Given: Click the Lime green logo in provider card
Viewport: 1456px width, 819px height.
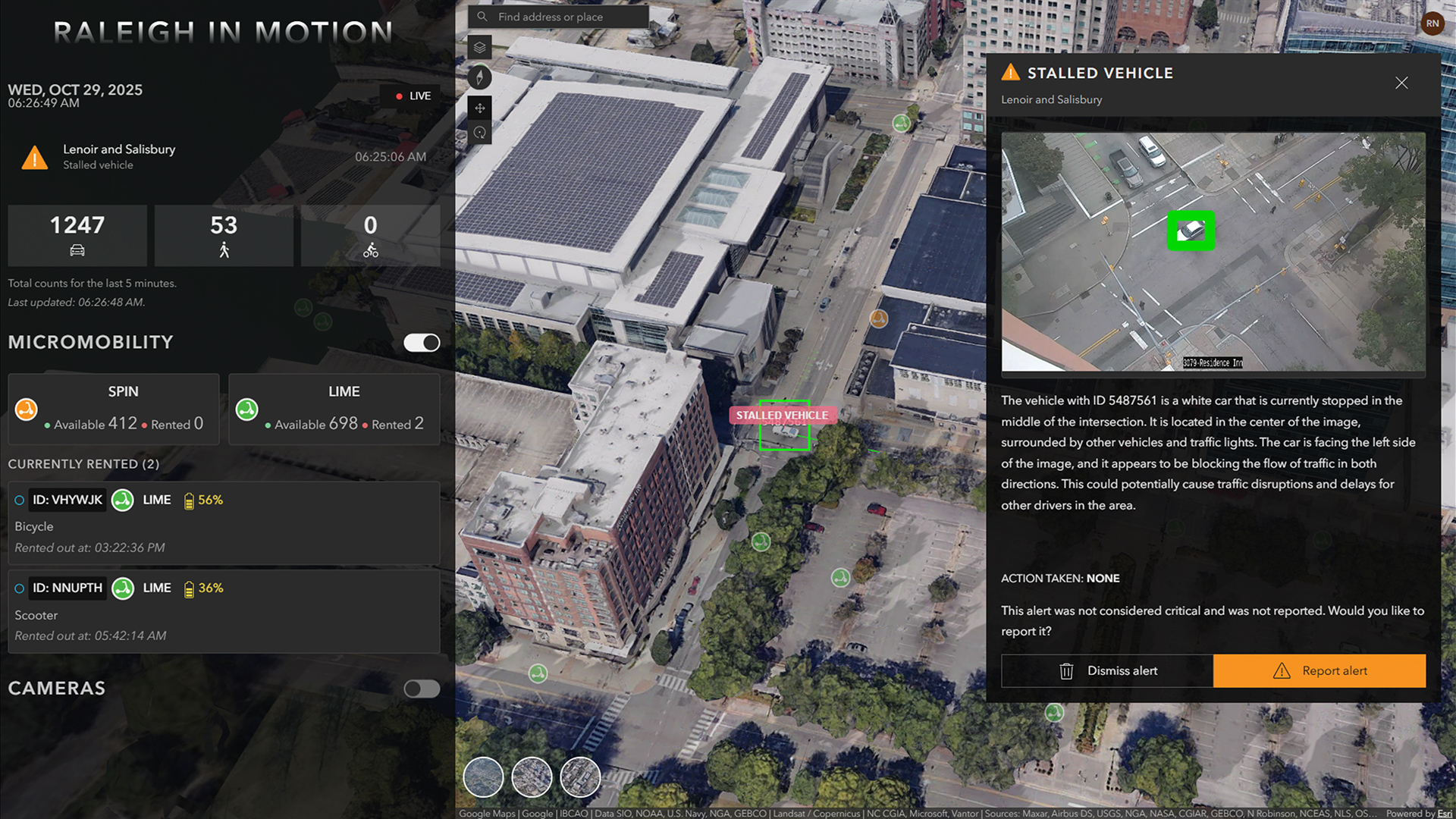Looking at the screenshot, I should [247, 409].
